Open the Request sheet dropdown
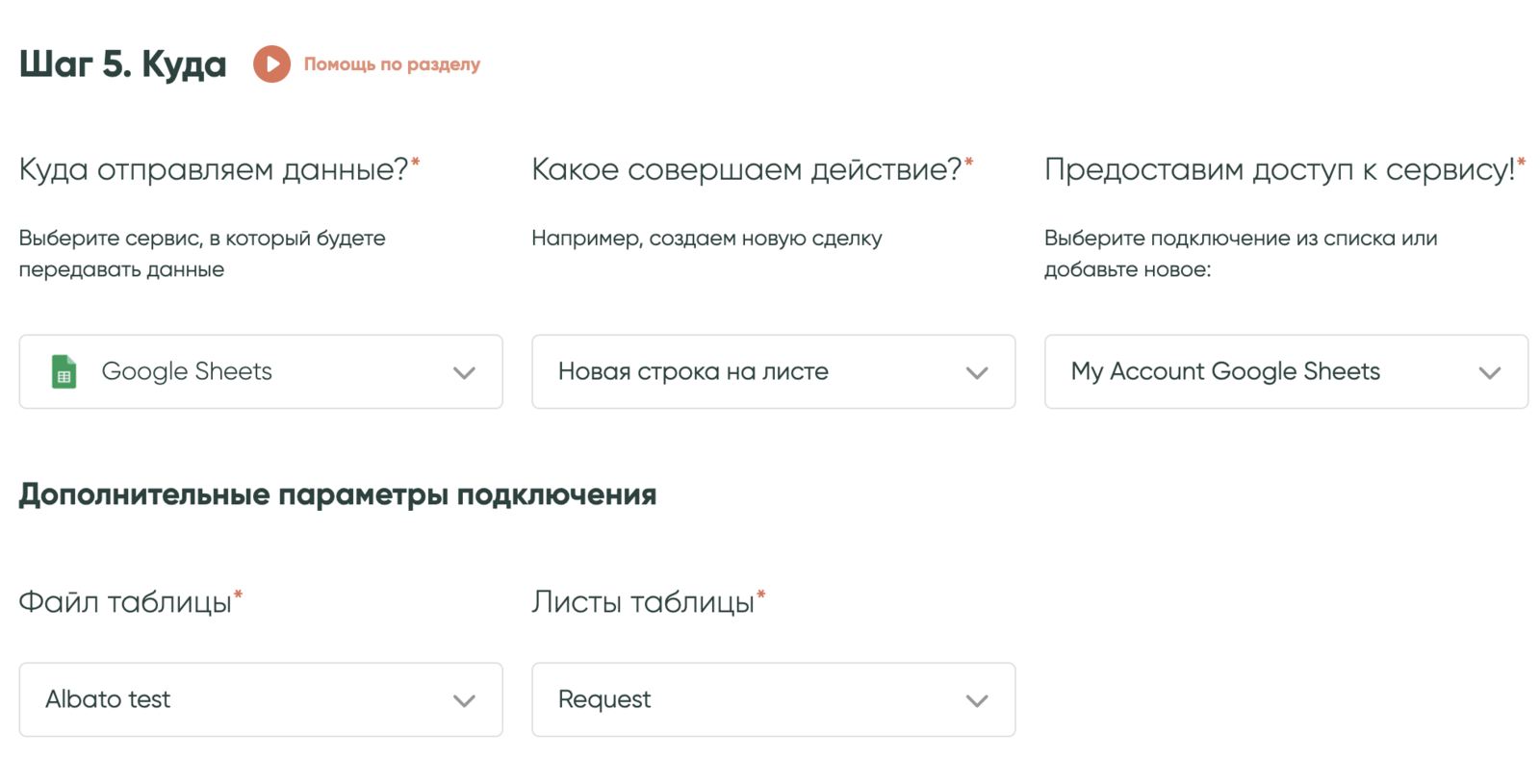The width and height of the screenshot is (1540, 784). (751, 699)
